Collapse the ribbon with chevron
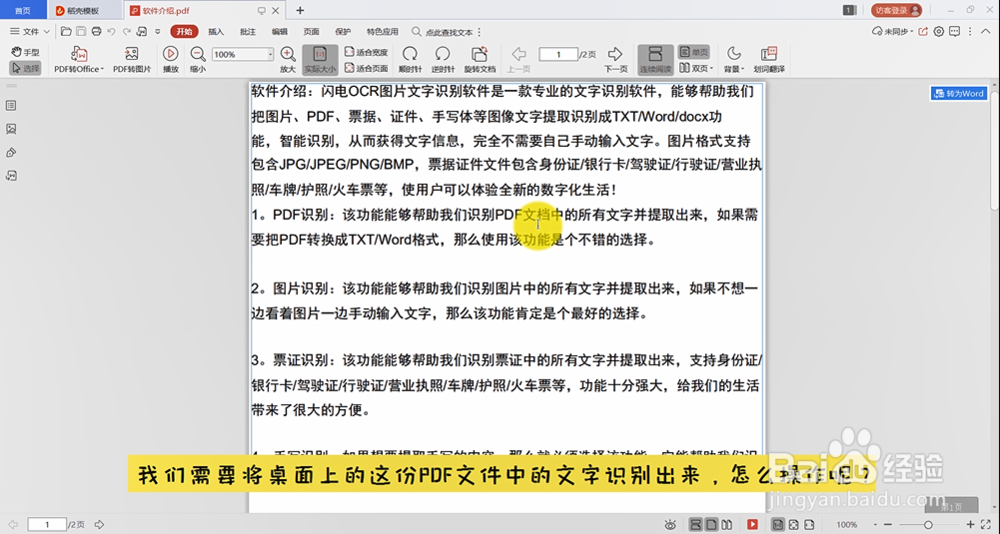Viewport: 1000px width, 534px height. 985,31
